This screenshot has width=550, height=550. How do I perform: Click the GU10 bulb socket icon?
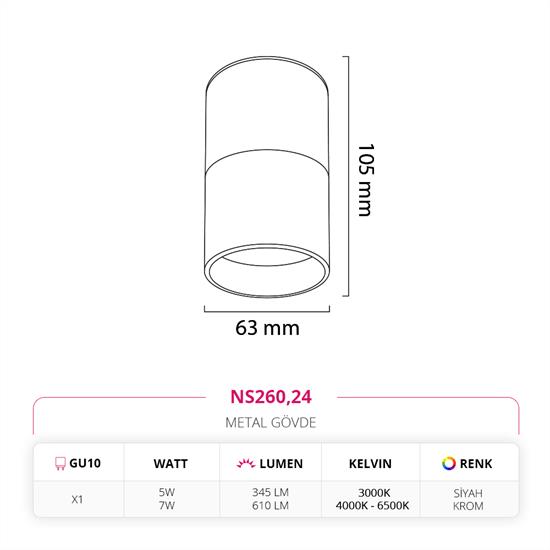pyautogui.click(x=60, y=463)
